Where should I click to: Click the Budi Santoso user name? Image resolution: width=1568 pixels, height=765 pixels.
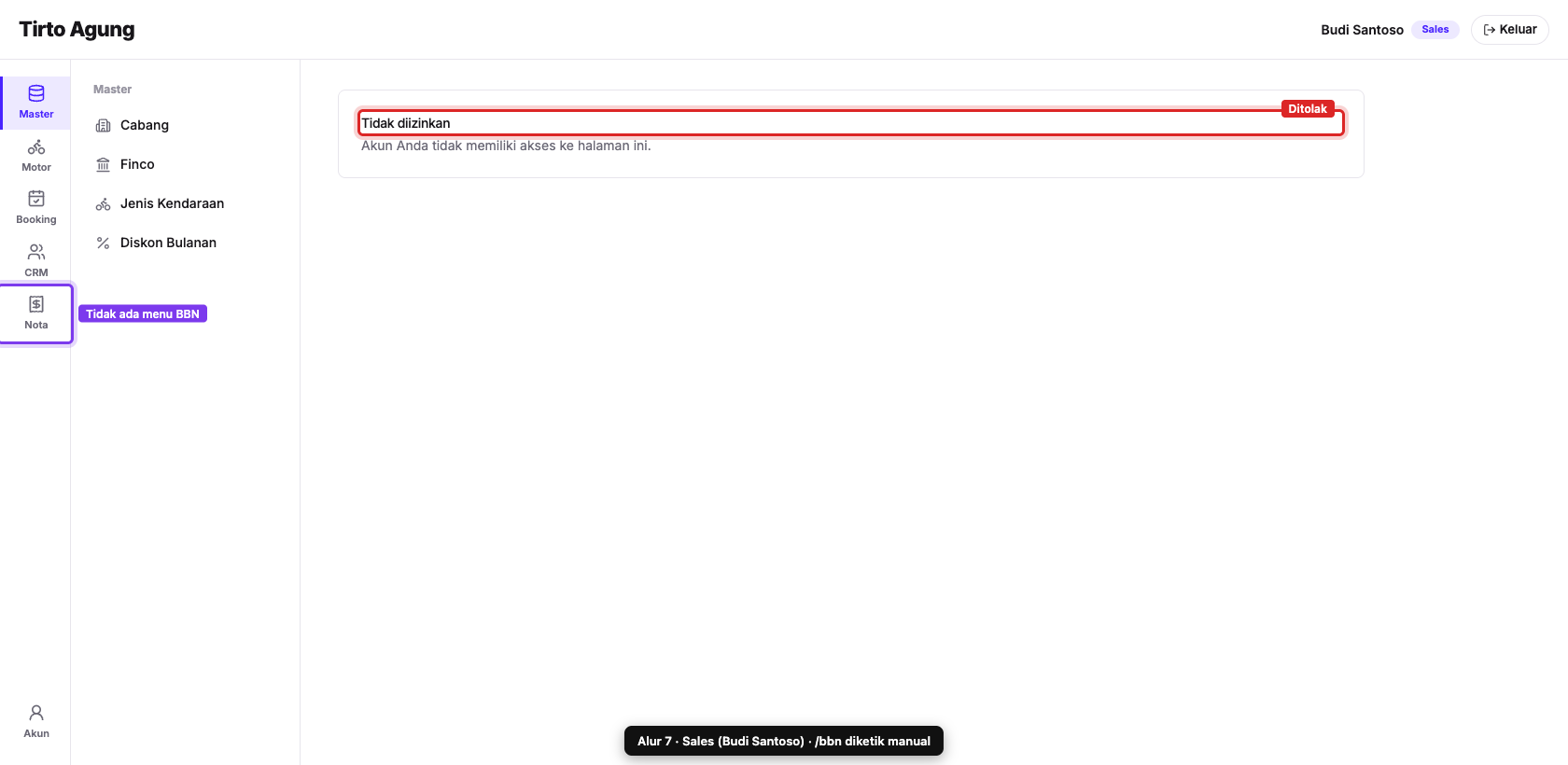pos(1362,30)
